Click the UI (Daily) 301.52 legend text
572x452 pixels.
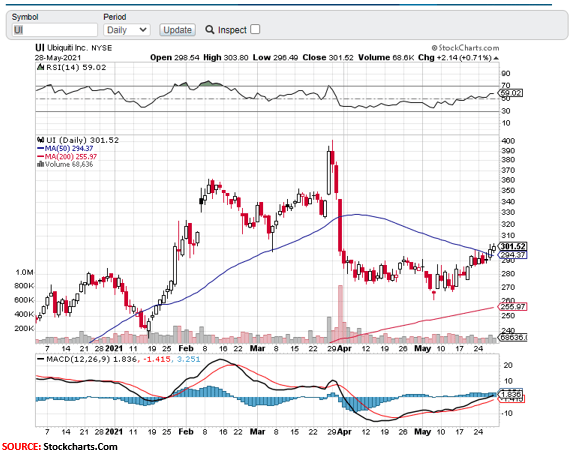tap(82, 140)
